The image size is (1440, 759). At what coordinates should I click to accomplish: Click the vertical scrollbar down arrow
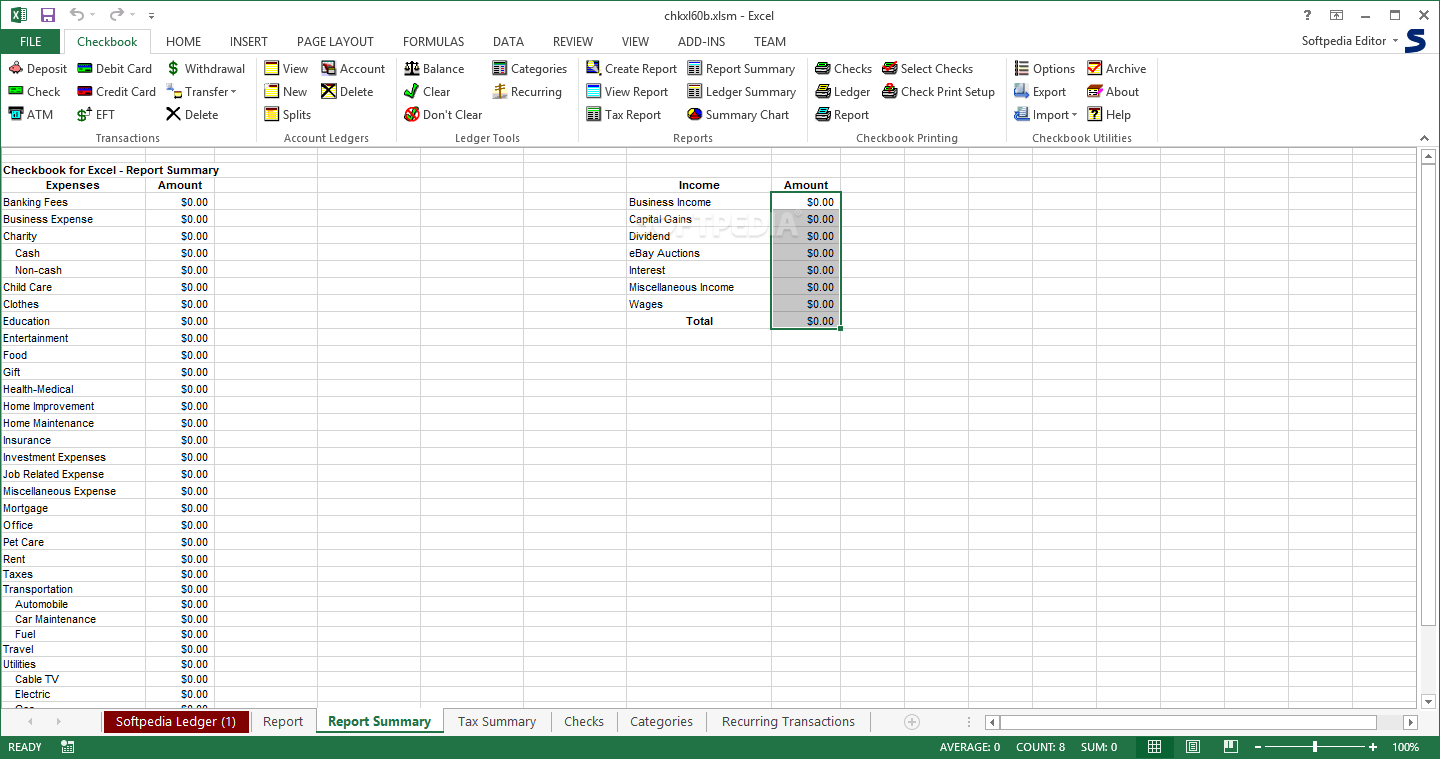click(x=1428, y=701)
